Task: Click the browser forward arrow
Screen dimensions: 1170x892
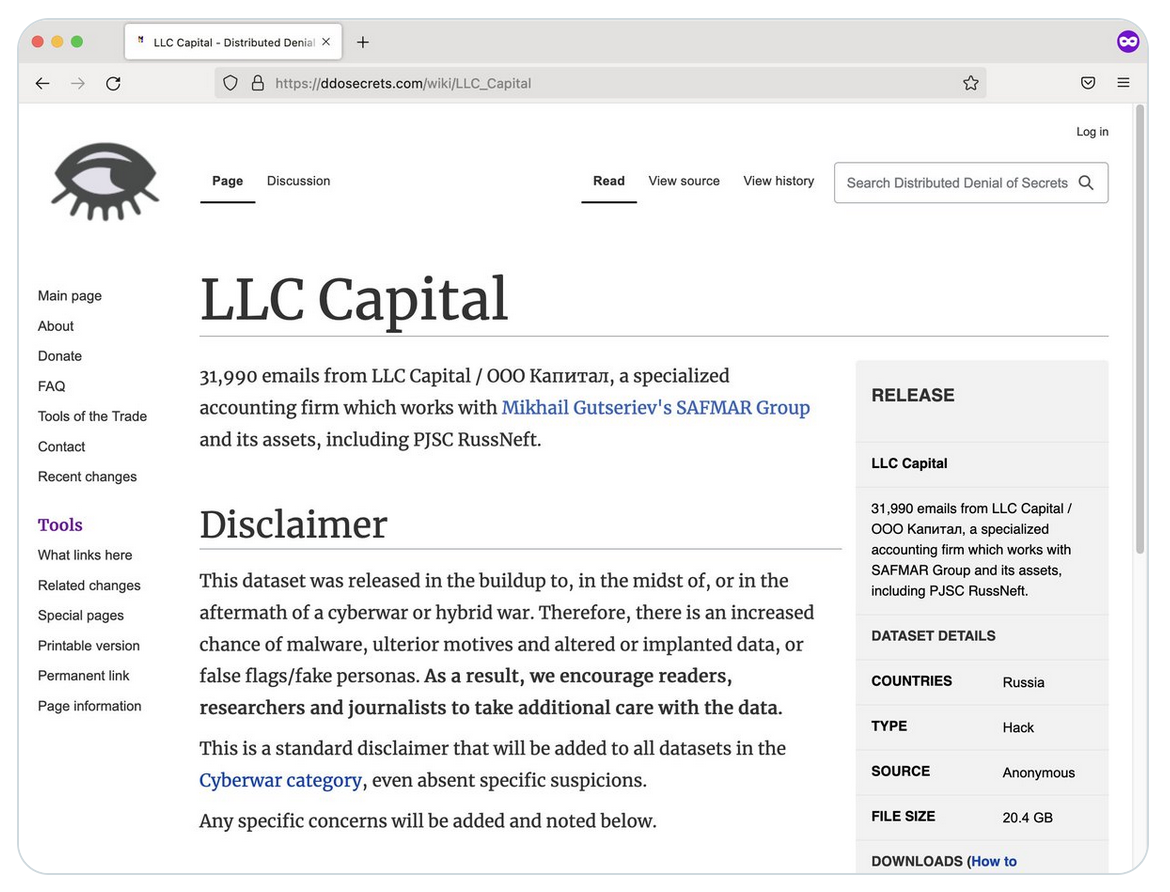Action: tap(78, 84)
